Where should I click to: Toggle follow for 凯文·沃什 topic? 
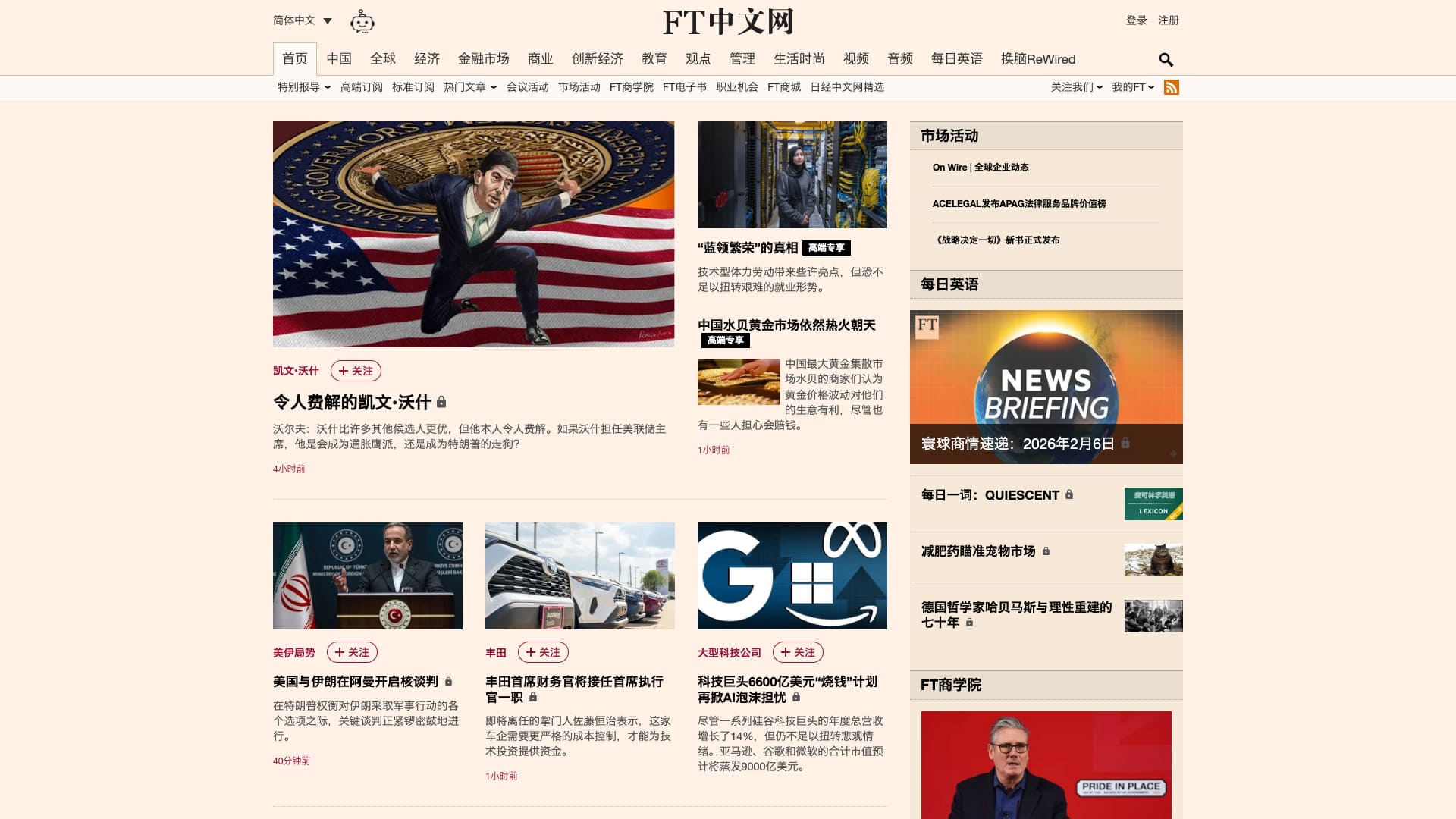[x=356, y=371]
